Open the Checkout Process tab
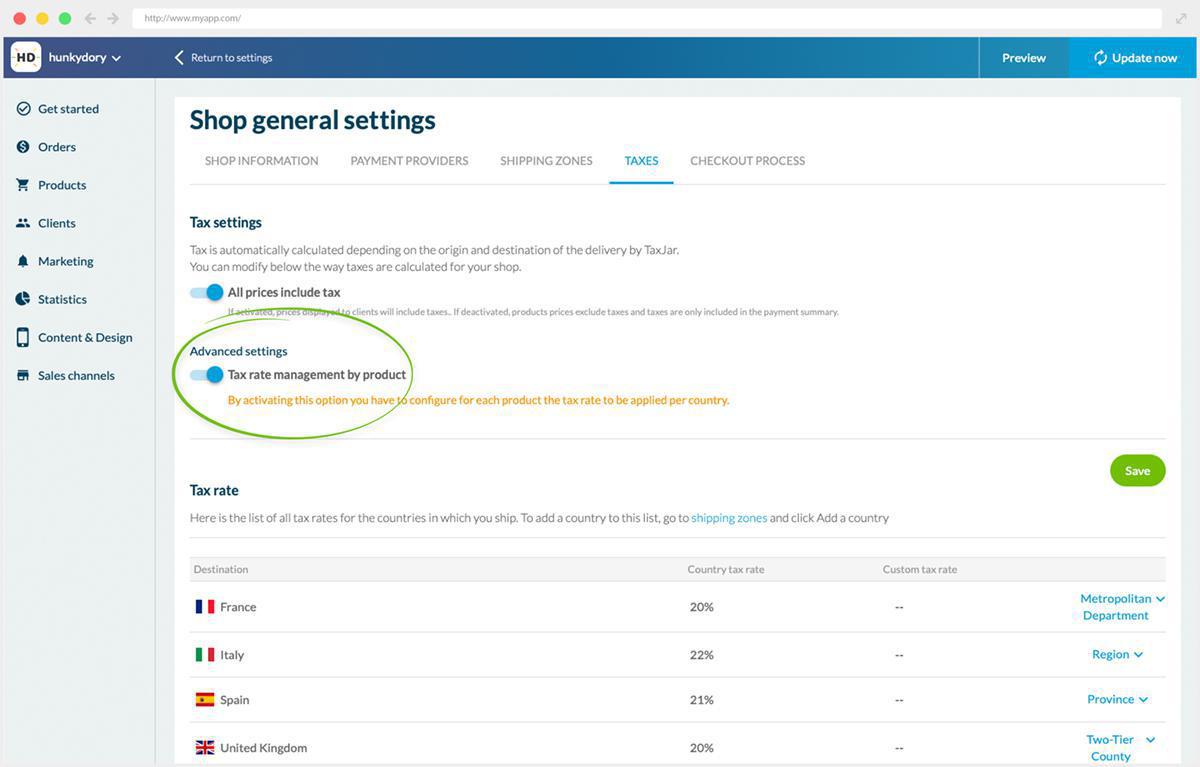1200x767 pixels. [x=747, y=161]
